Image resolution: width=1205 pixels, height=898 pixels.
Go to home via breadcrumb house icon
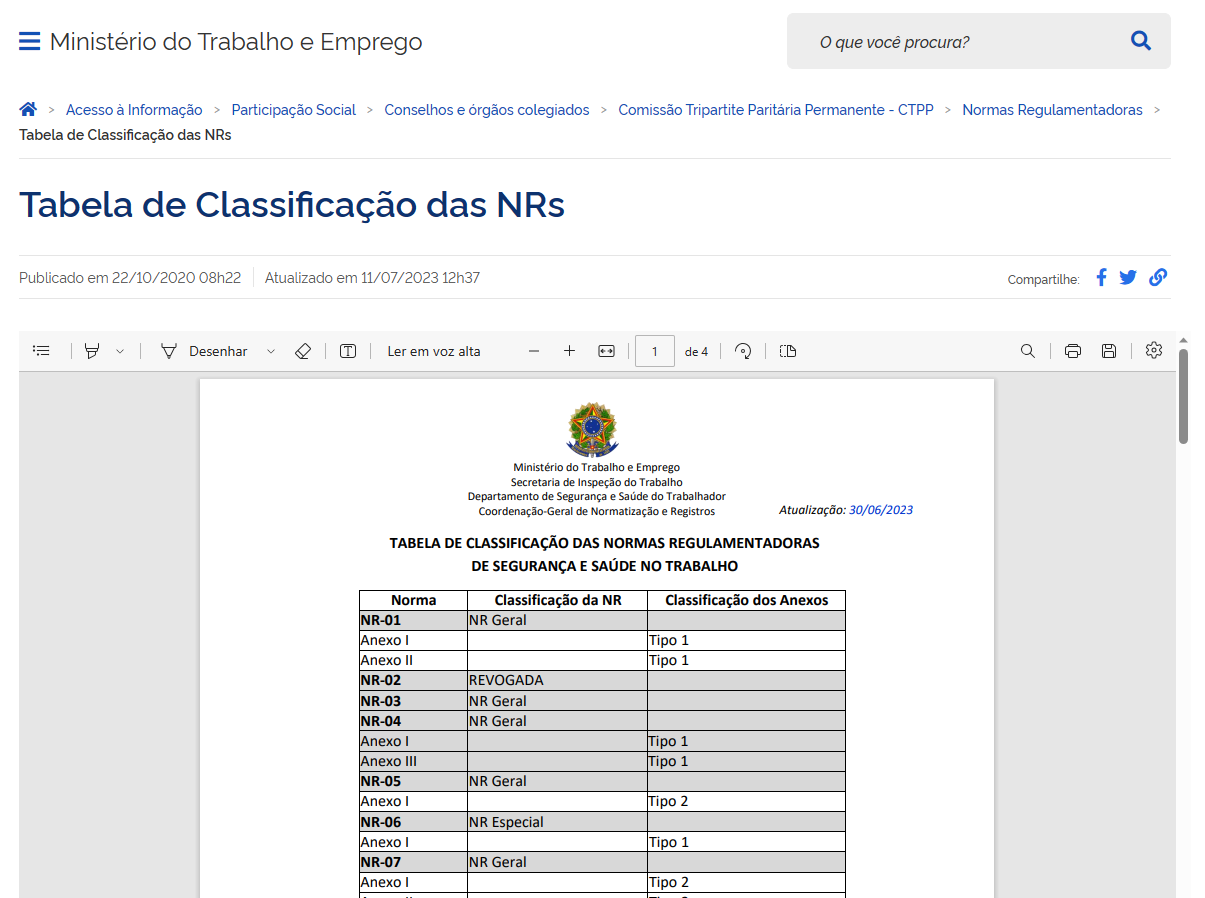[28, 110]
